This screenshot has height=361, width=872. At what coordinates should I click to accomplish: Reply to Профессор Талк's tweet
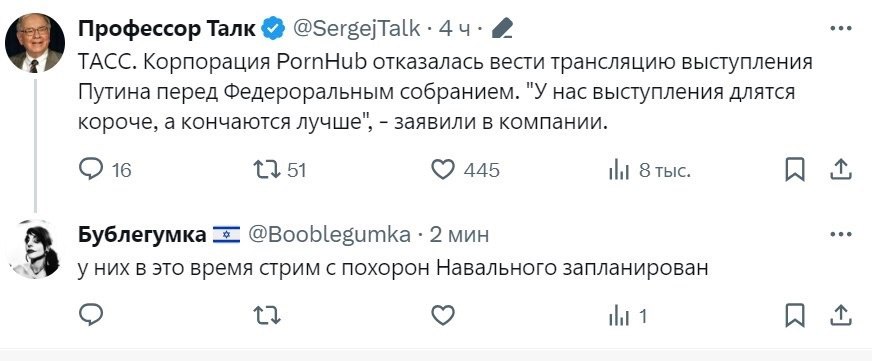click(91, 169)
